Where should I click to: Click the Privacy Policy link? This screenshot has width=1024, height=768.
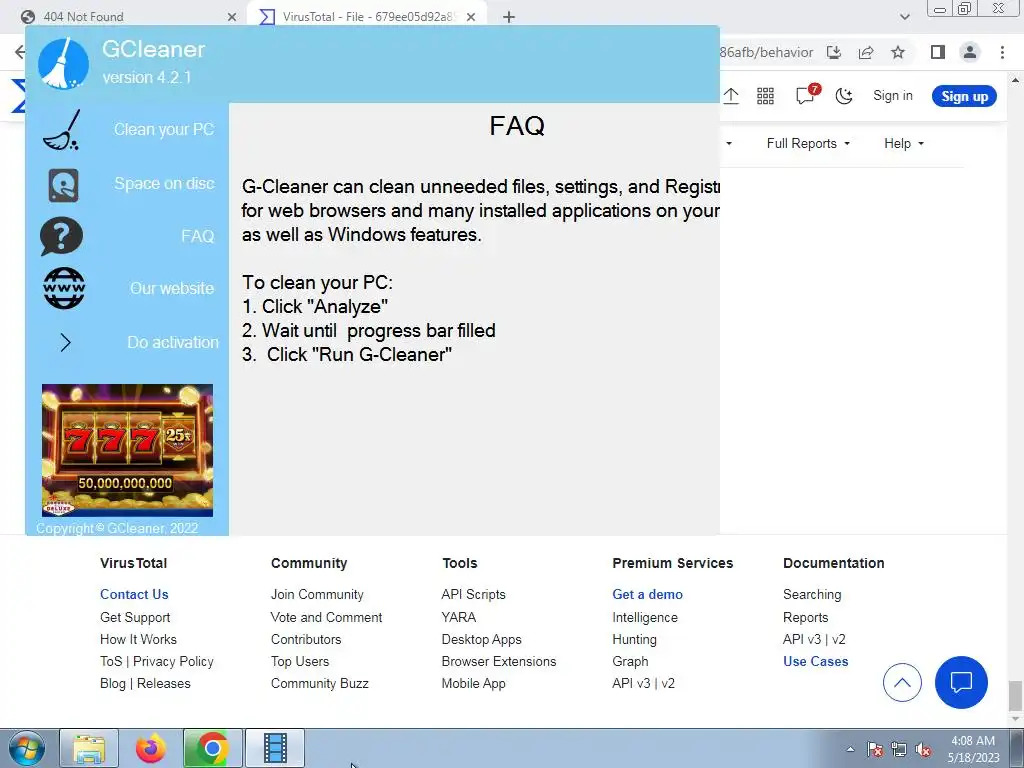173,661
